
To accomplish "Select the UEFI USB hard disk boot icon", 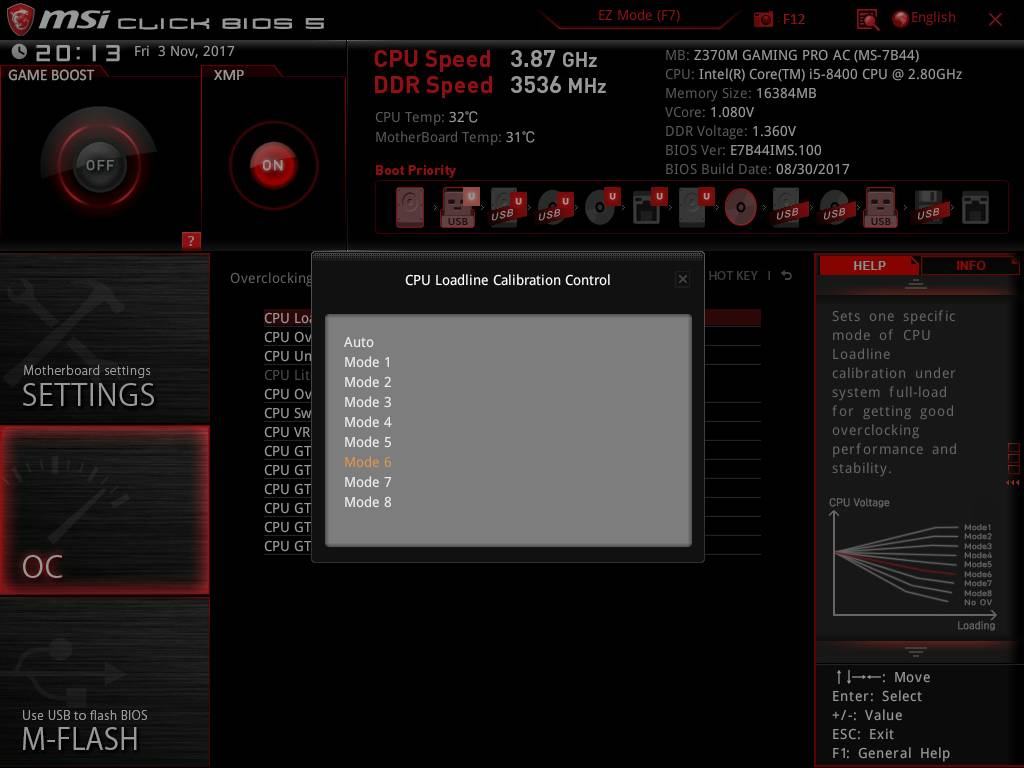I will [507, 207].
